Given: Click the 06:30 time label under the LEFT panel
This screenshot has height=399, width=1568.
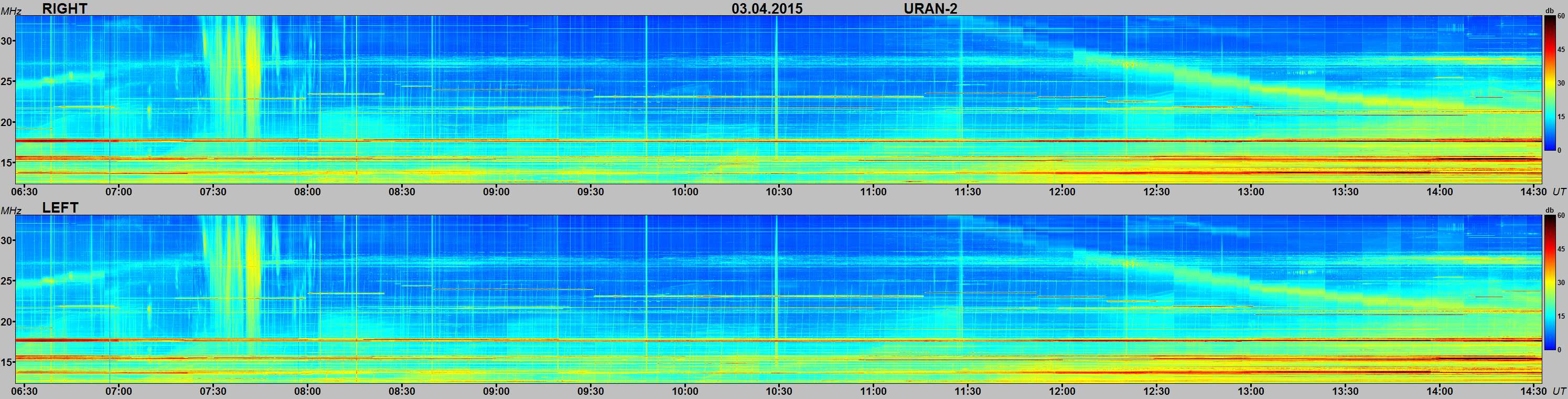Looking at the screenshot, I should 24,391.
